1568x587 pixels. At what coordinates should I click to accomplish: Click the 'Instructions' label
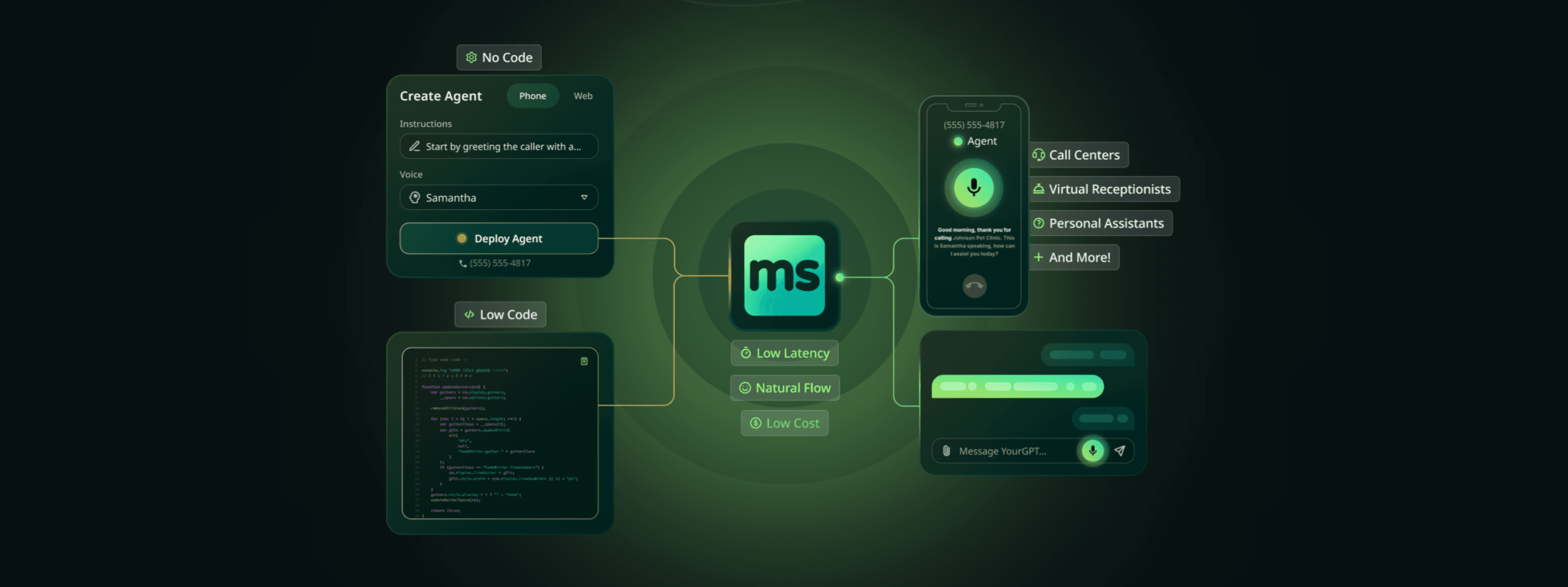tap(426, 123)
